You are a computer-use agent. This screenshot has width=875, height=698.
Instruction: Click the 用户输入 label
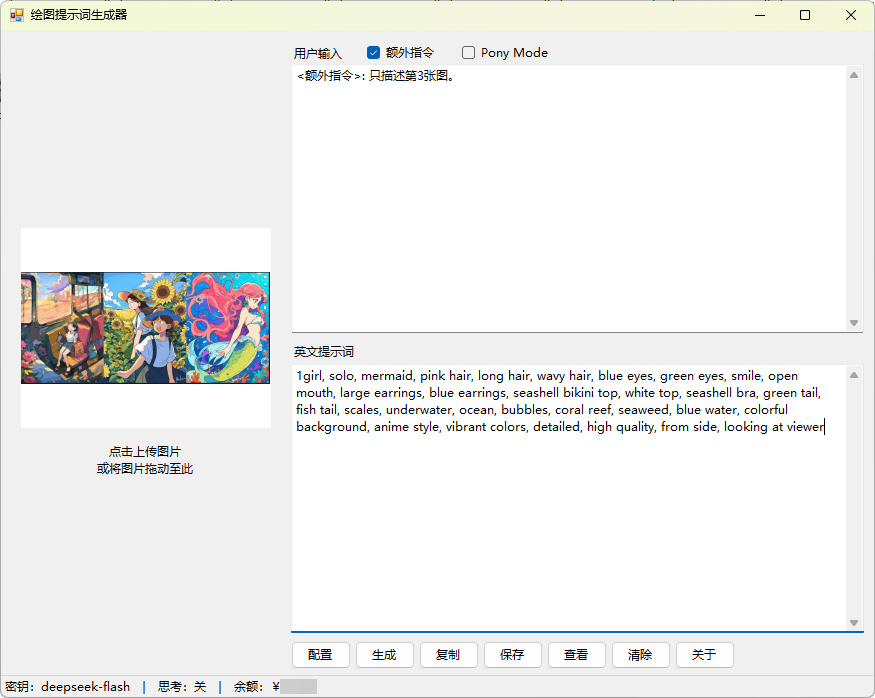coord(318,53)
